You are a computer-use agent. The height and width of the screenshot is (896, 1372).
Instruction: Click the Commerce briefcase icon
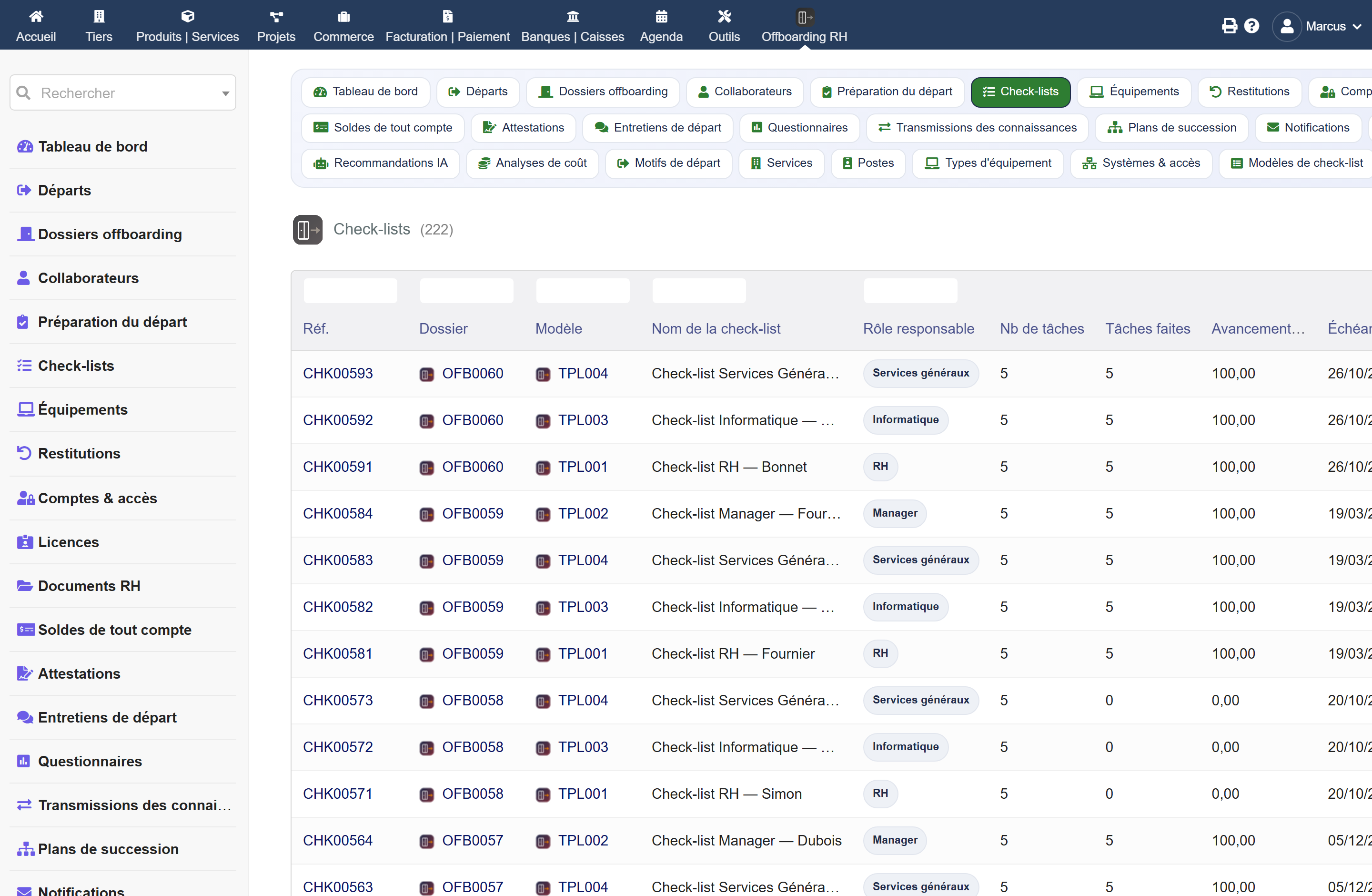343,16
